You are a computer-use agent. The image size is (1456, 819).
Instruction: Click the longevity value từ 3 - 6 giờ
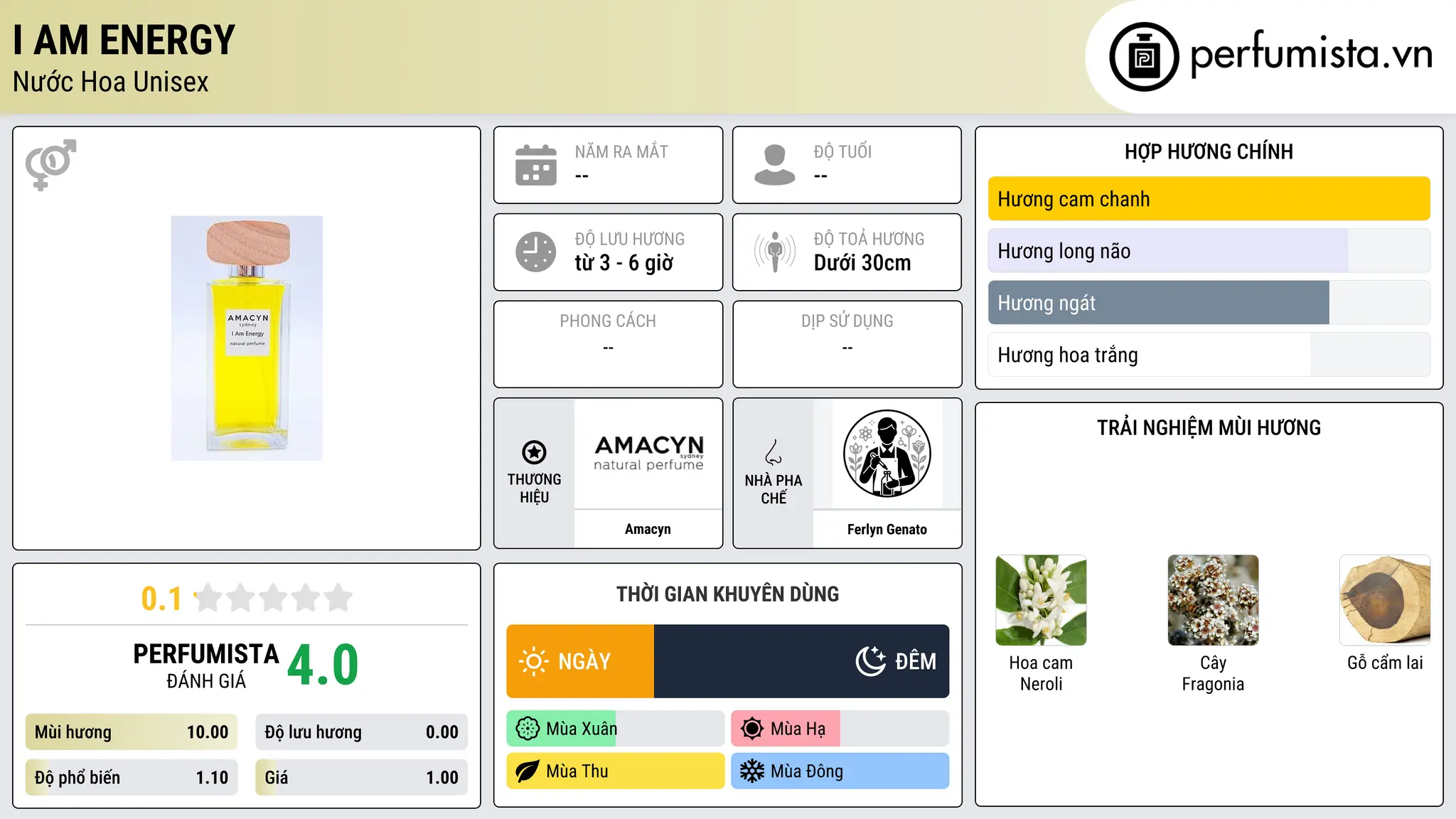(x=624, y=263)
